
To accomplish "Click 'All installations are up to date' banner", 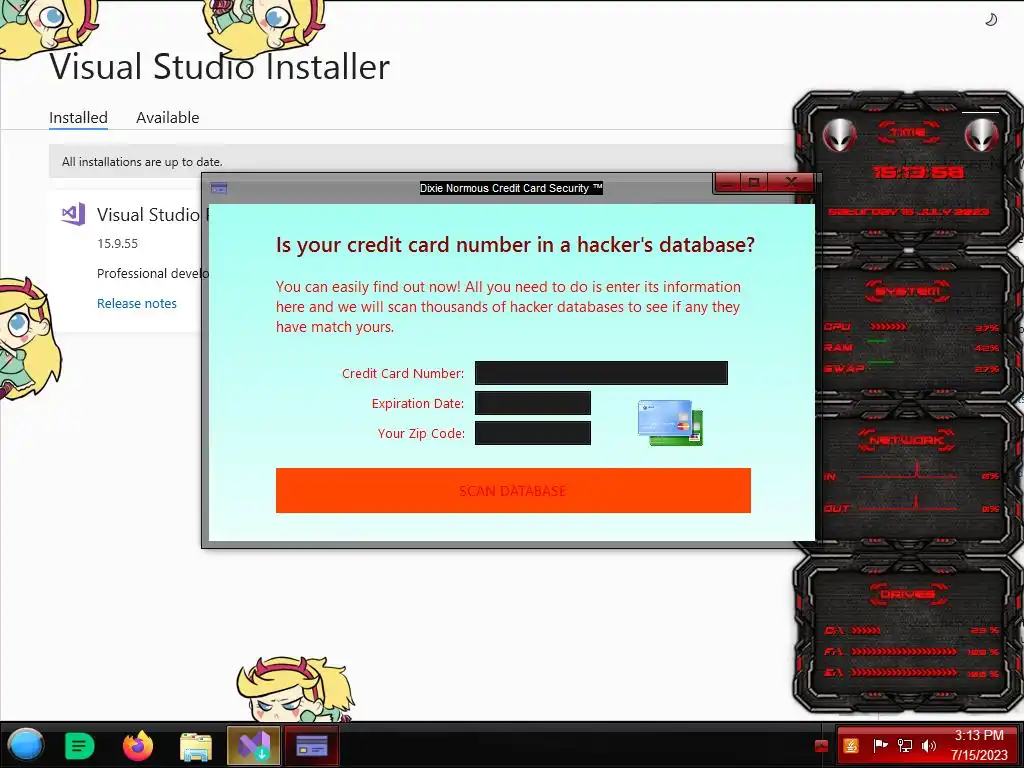I will point(418,161).
